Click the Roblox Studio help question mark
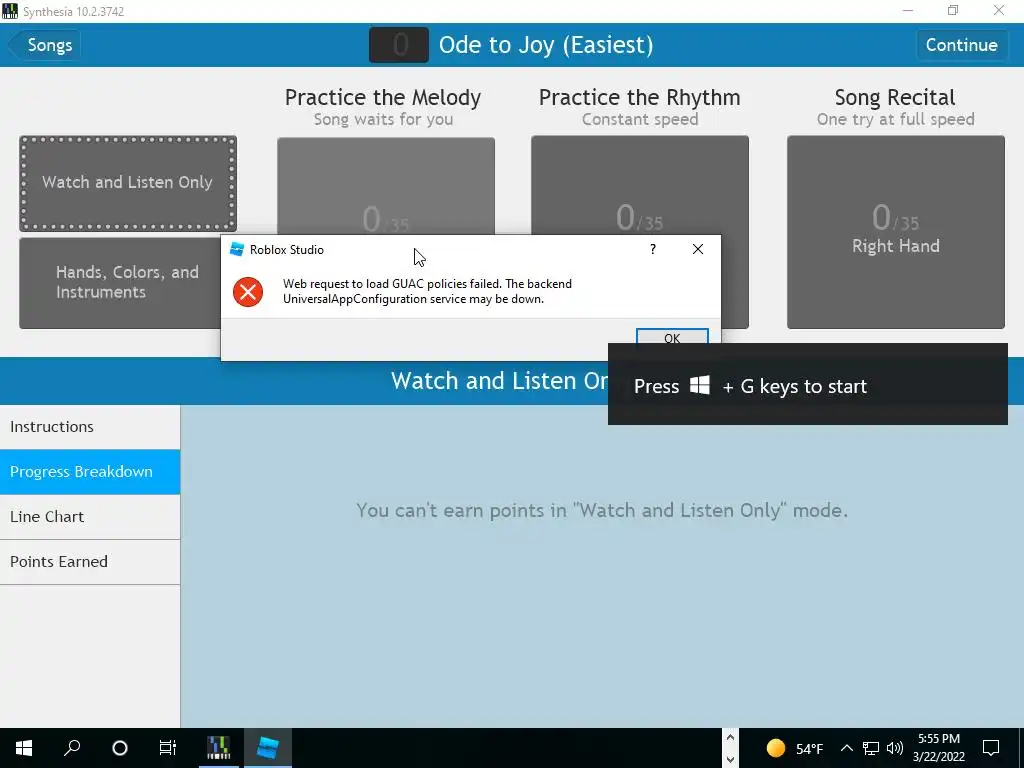The height and width of the screenshot is (768, 1024). tap(652, 249)
